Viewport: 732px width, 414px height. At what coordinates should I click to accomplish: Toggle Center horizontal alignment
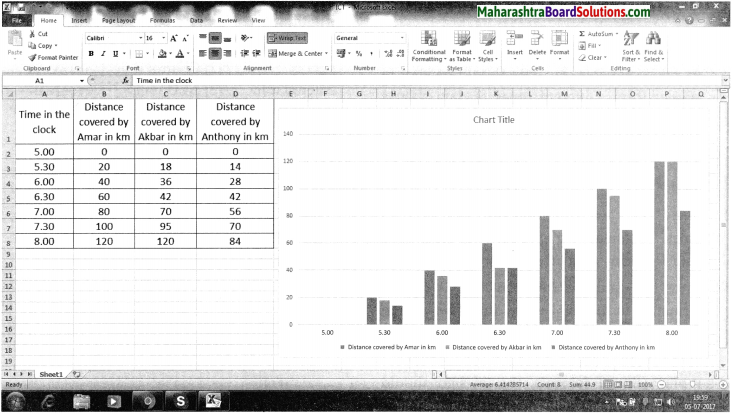click(x=215, y=54)
